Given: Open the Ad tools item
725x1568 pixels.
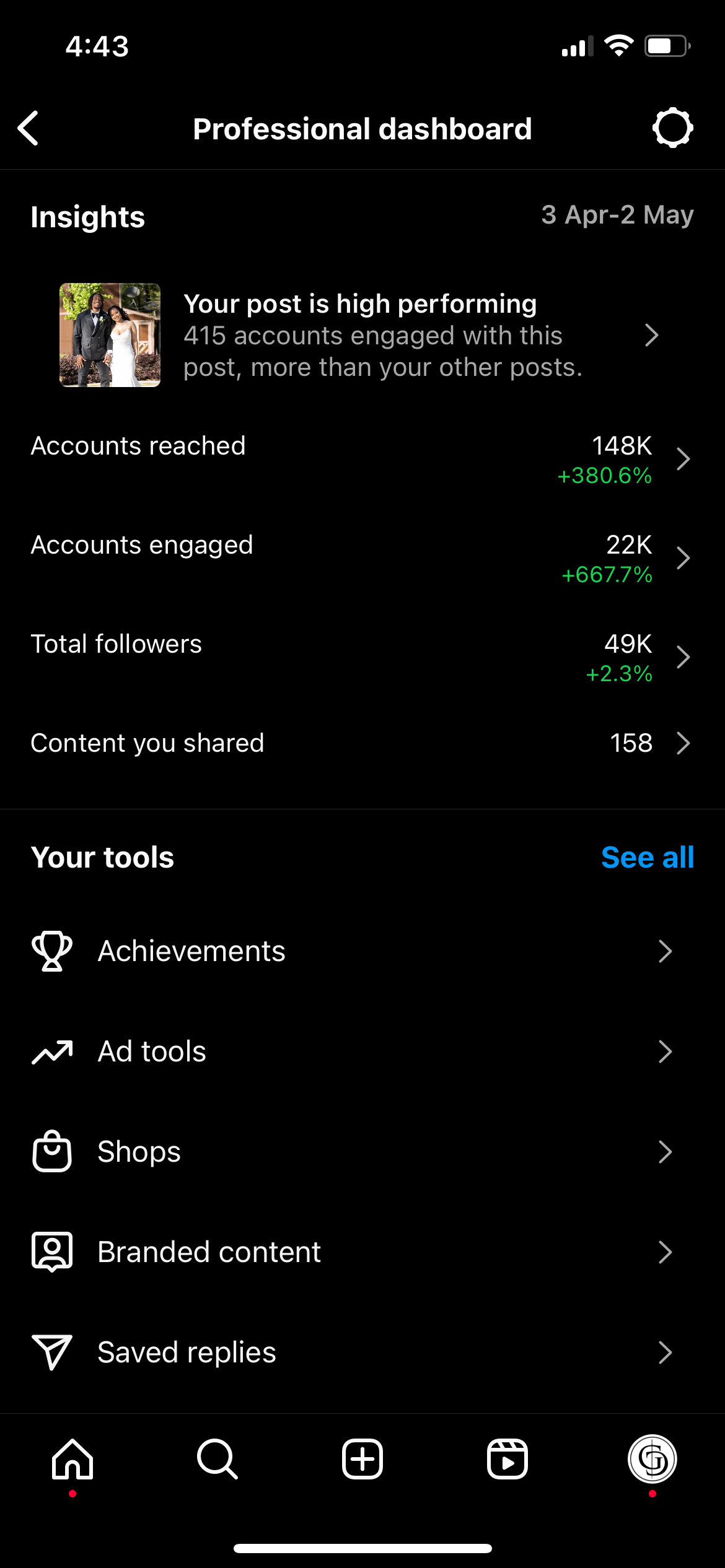Looking at the screenshot, I should pyautogui.click(x=362, y=1052).
